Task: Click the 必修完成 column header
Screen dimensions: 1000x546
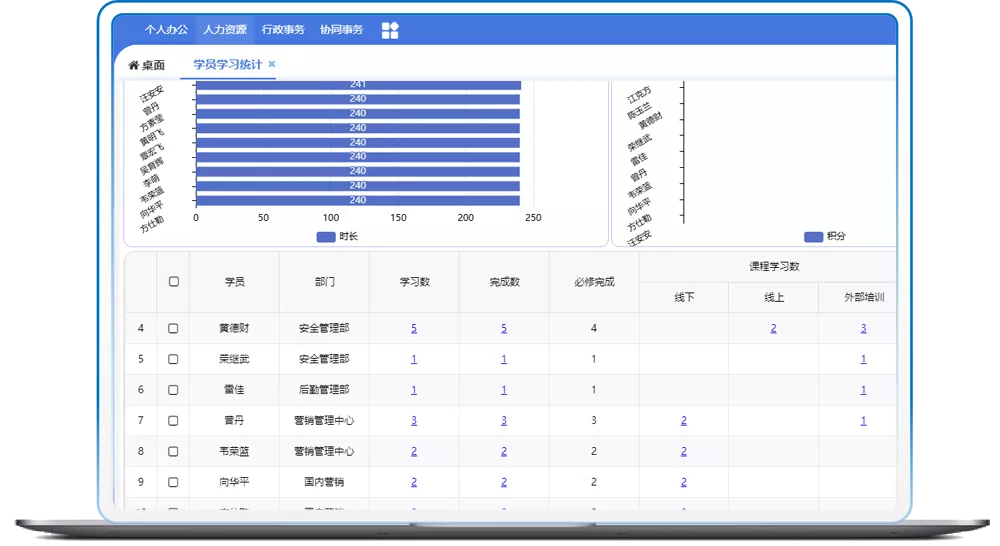Action: pyautogui.click(x=594, y=282)
